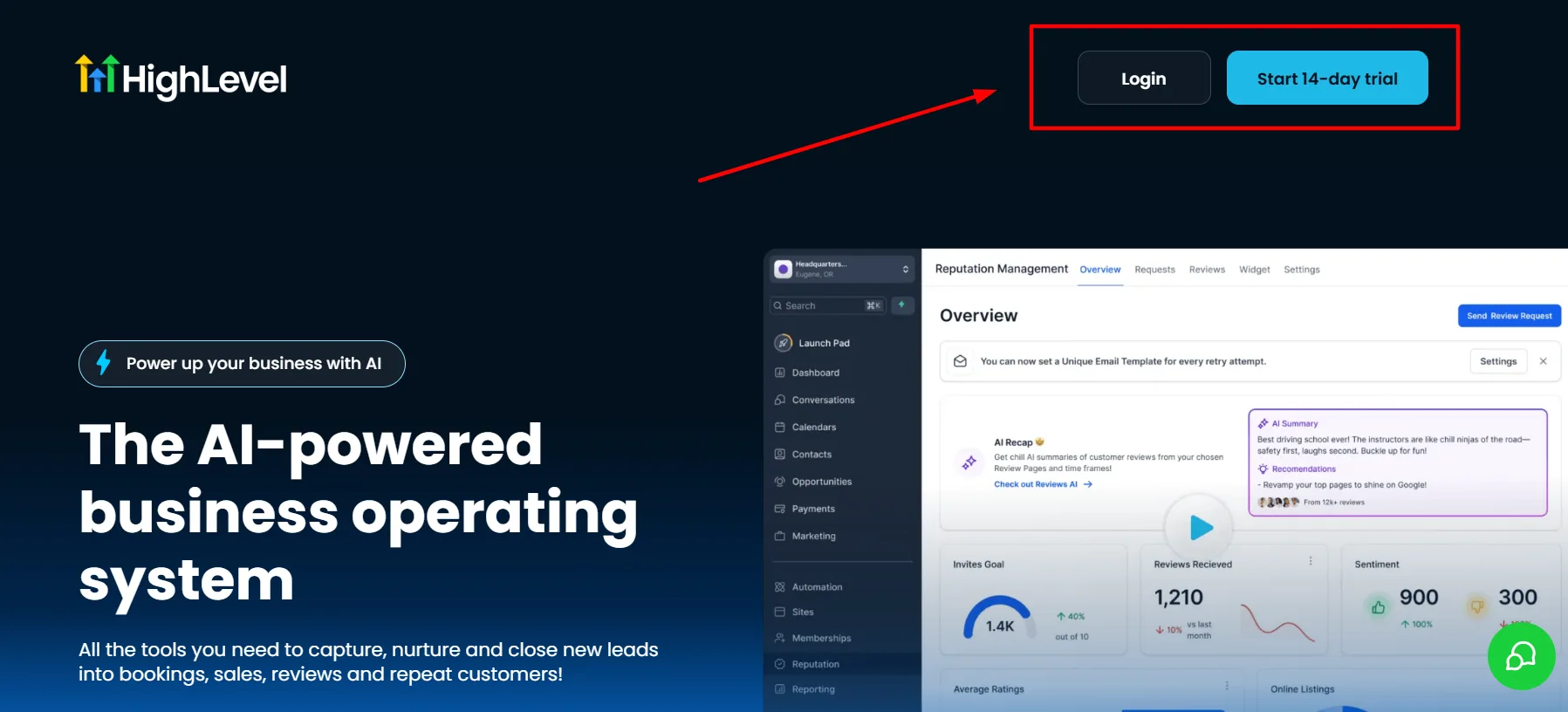Image resolution: width=1568 pixels, height=712 pixels.
Task: Click the Opportunities sidebar icon
Action: pyautogui.click(x=780, y=482)
